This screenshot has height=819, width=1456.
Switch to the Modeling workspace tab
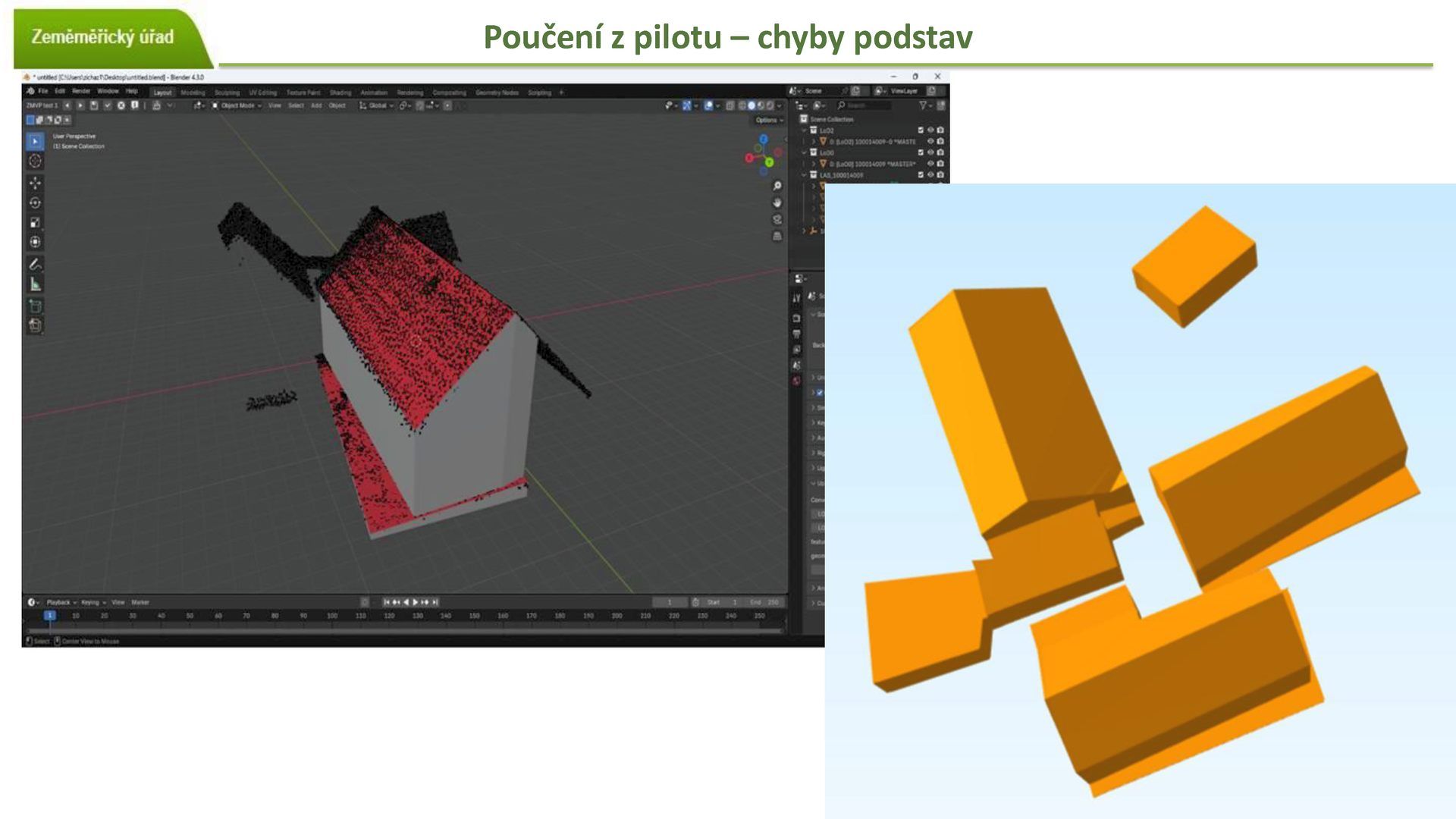tap(193, 93)
